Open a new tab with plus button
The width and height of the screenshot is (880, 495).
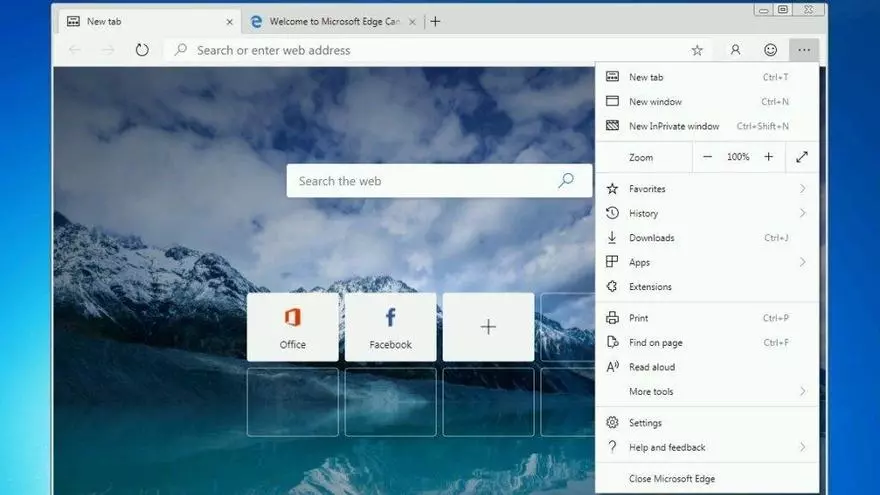(435, 21)
